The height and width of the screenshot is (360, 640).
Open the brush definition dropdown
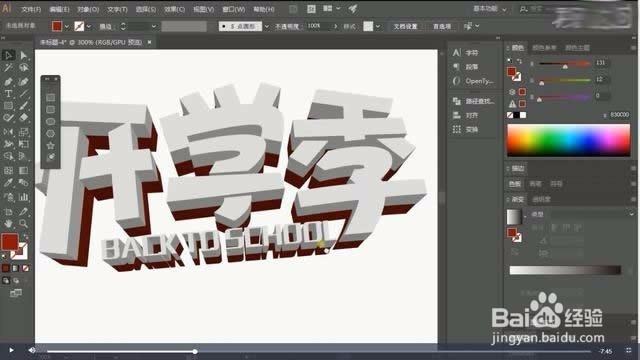[267, 27]
